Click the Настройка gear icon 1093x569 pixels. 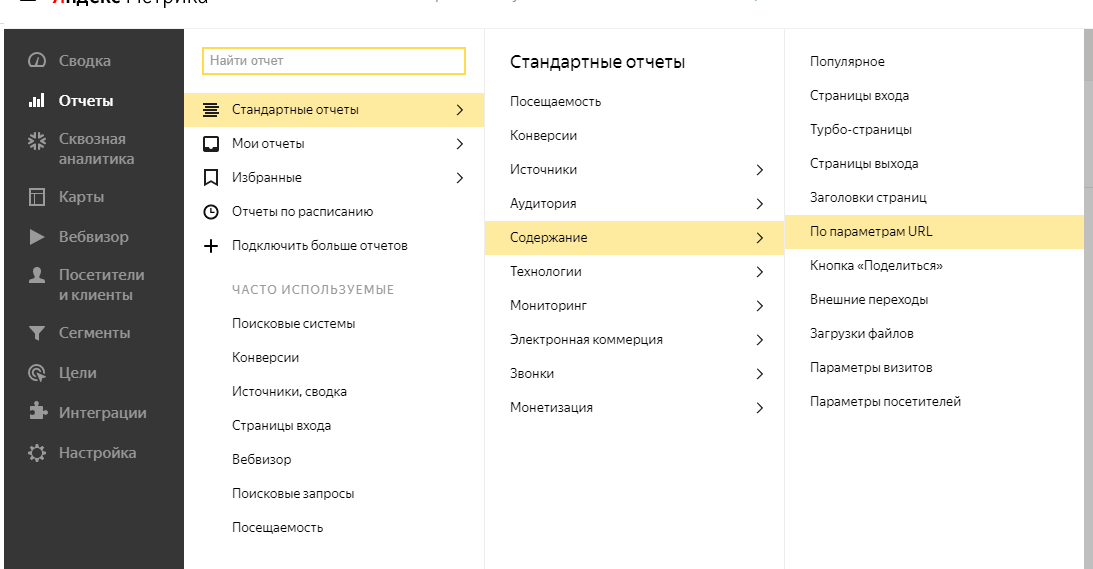[x=36, y=453]
